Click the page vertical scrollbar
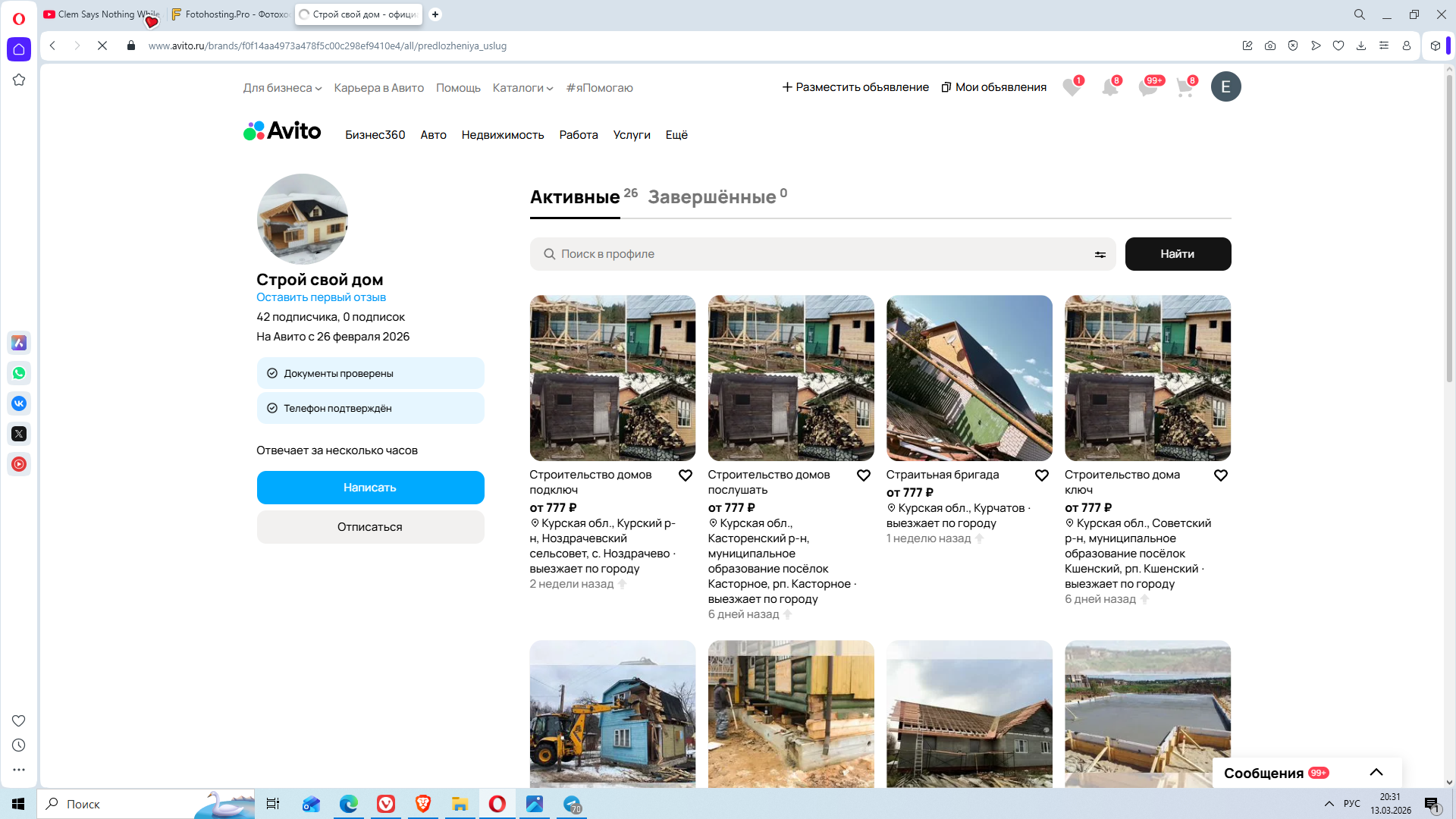The image size is (1456, 819). tap(1449, 227)
